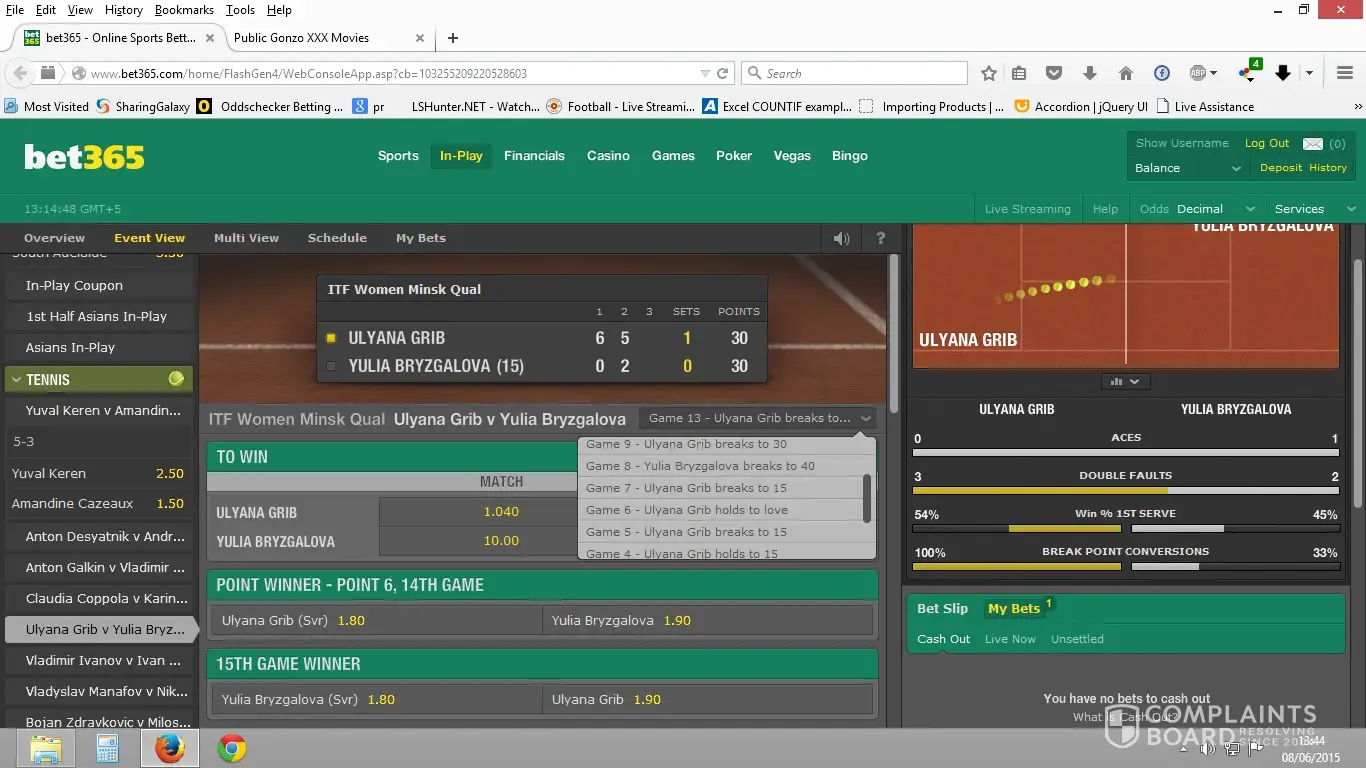1366x768 pixels.
Task: Click the Log Out link
Action: 1267,144
